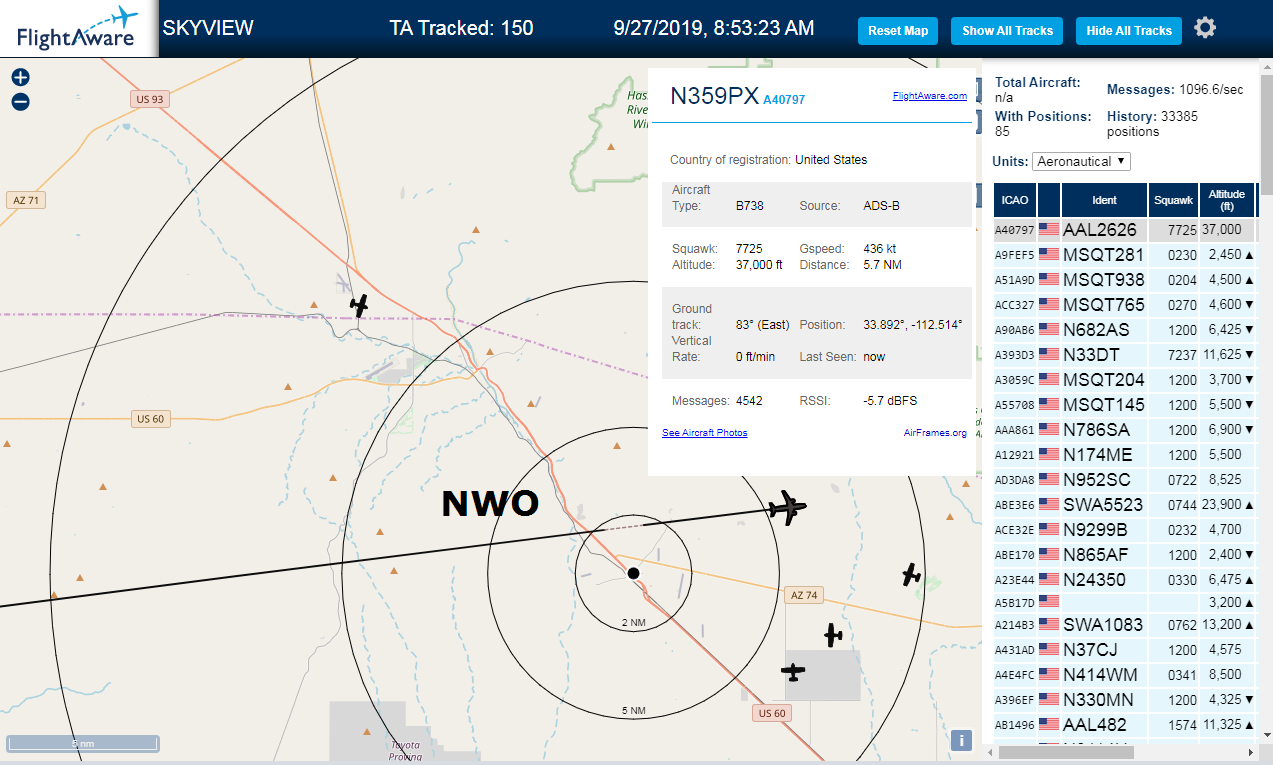Click the US flag in N414WM row
Viewport: 1273px width, 765px height.
[x=1049, y=675]
